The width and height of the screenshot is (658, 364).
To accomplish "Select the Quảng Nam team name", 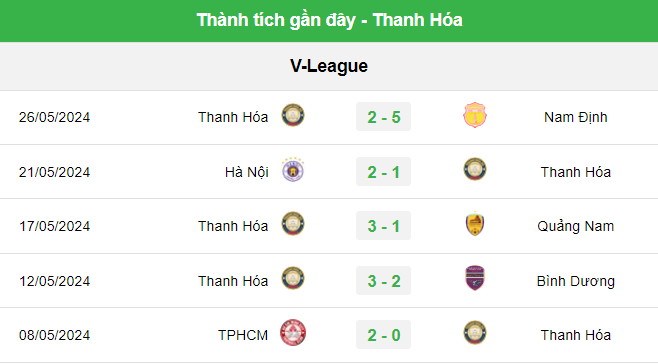I will (x=576, y=226).
